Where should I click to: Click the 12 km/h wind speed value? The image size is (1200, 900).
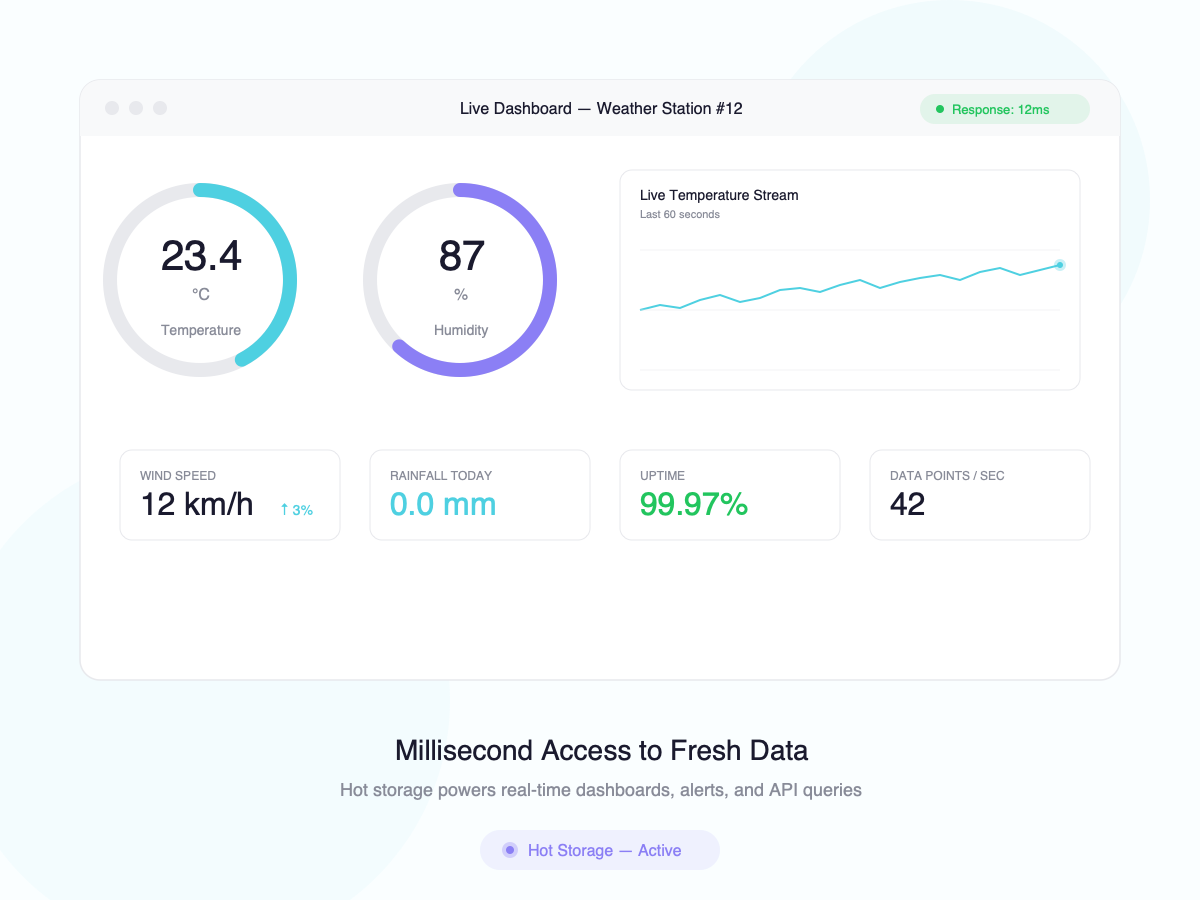197,504
